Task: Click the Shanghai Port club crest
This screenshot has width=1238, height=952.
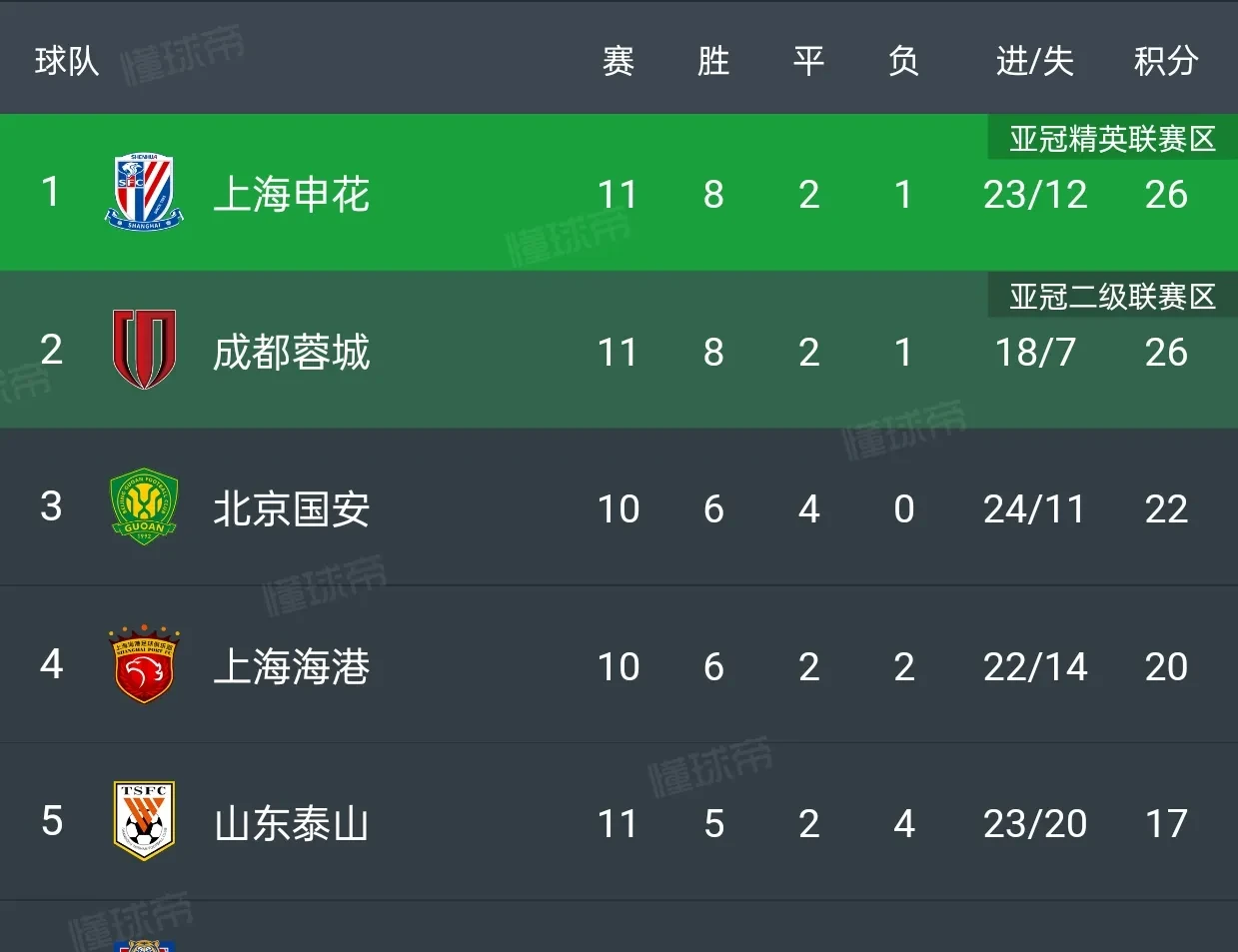Action: point(144,664)
